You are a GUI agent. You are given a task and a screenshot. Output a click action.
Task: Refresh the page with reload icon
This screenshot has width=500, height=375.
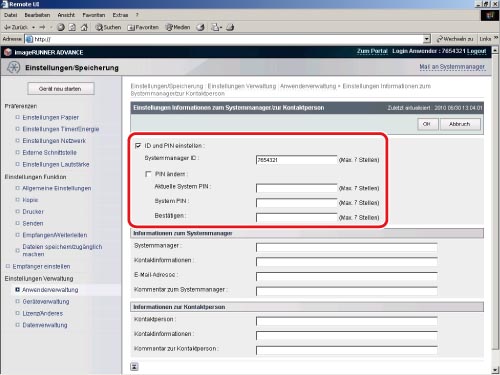pyautogui.click(x=72, y=27)
